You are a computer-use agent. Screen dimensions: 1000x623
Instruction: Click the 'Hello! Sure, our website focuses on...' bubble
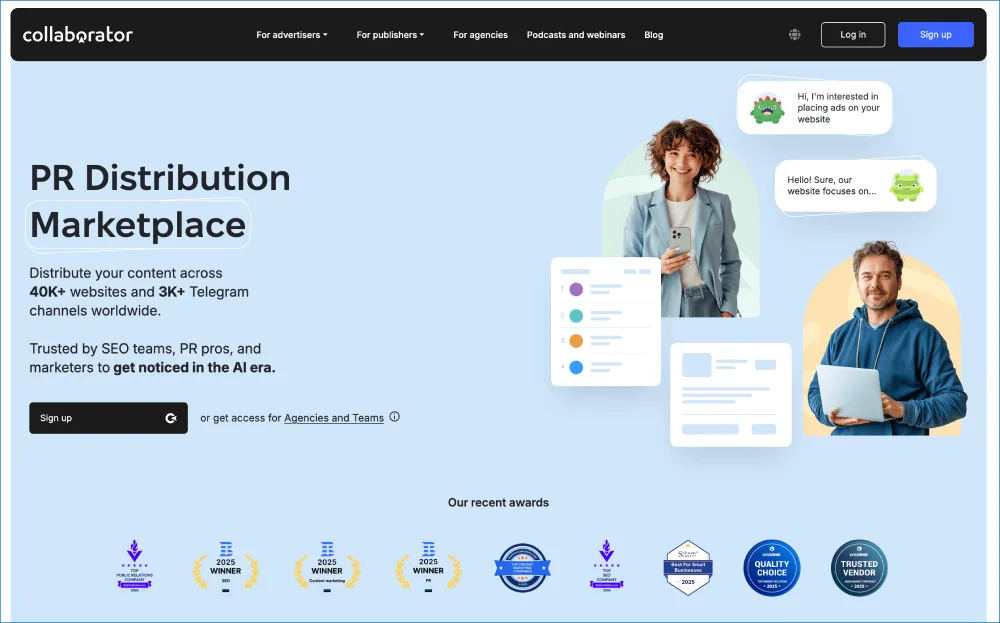(x=855, y=186)
